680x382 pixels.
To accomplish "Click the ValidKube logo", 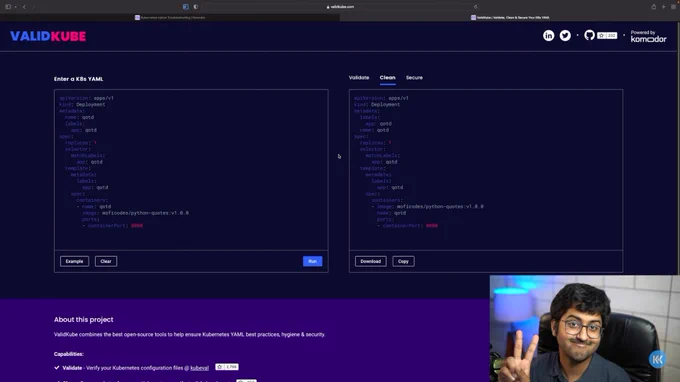I will [x=48, y=36].
